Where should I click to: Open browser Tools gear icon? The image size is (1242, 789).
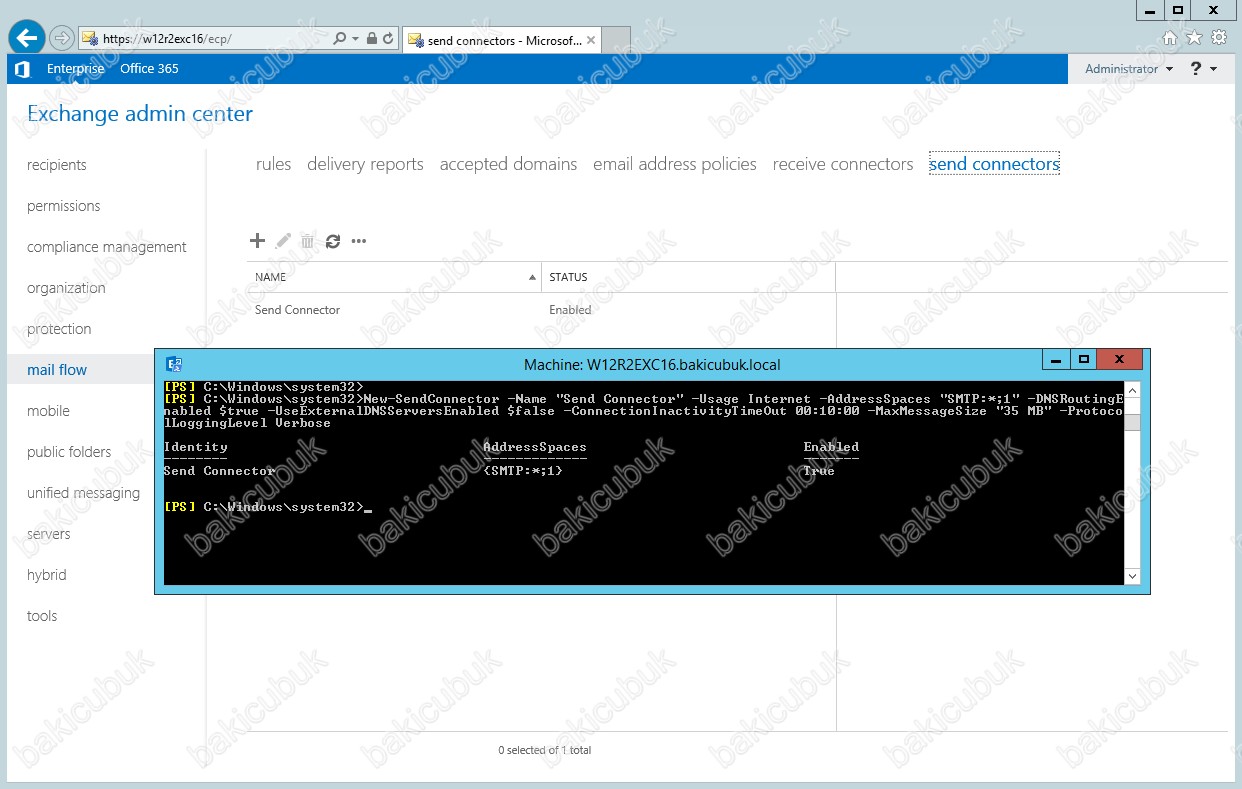(x=1218, y=38)
